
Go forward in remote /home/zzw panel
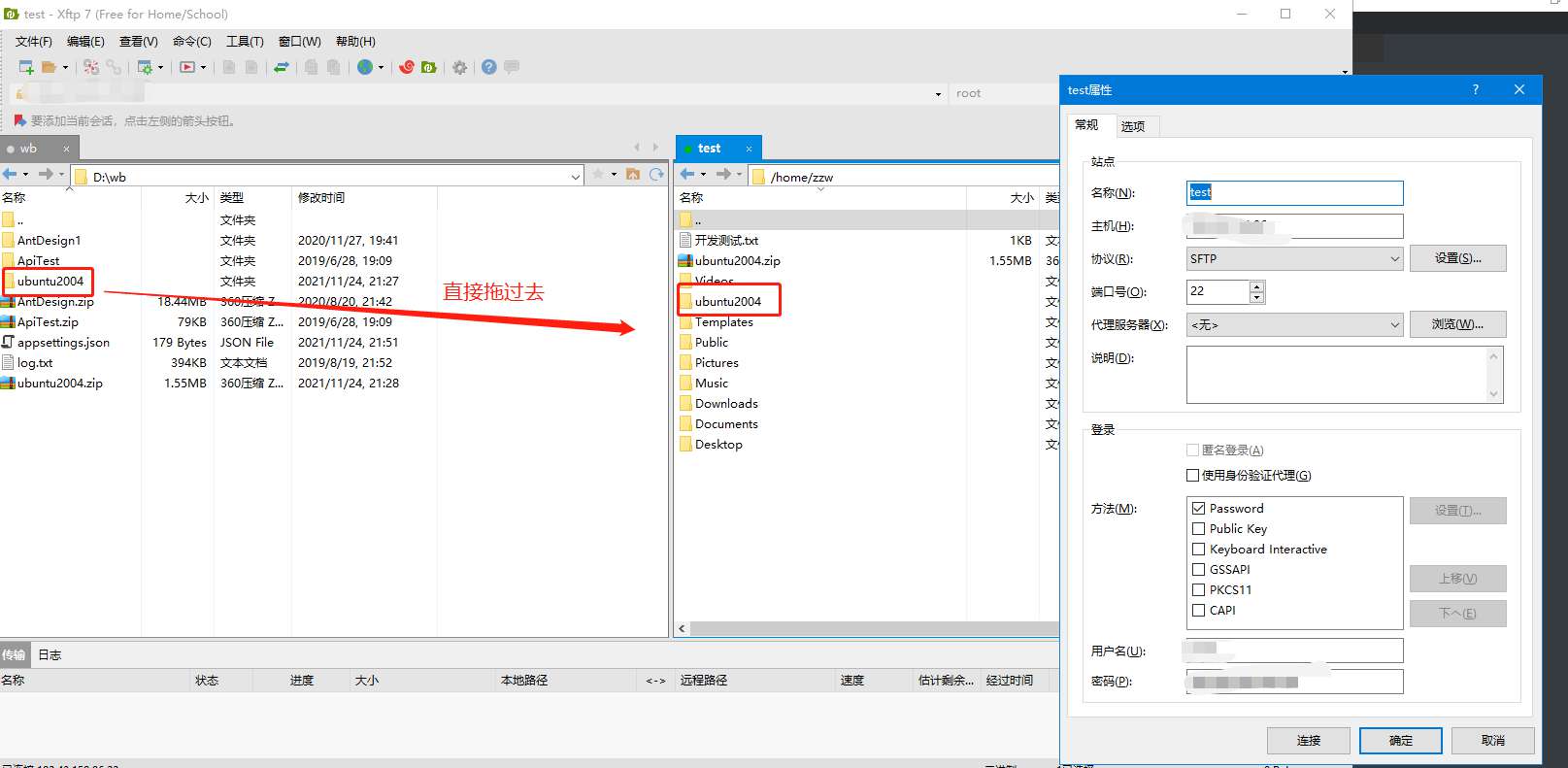[723, 174]
